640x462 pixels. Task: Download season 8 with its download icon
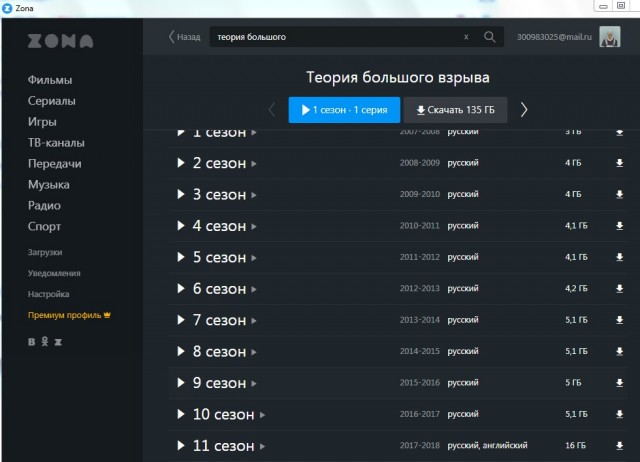(619, 351)
